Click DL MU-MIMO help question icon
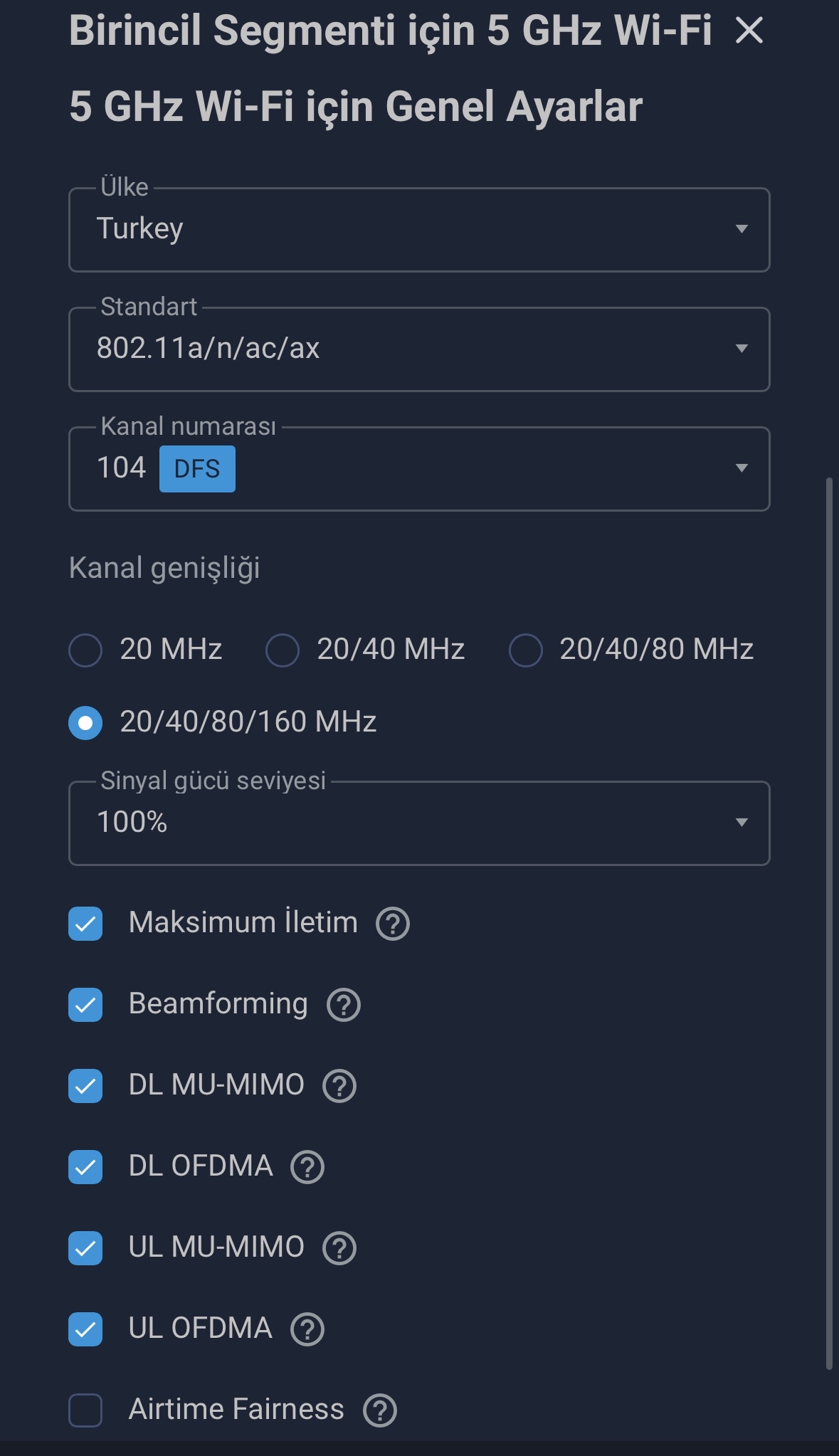Image resolution: width=839 pixels, height=1456 pixels. tap(339, 1086)
